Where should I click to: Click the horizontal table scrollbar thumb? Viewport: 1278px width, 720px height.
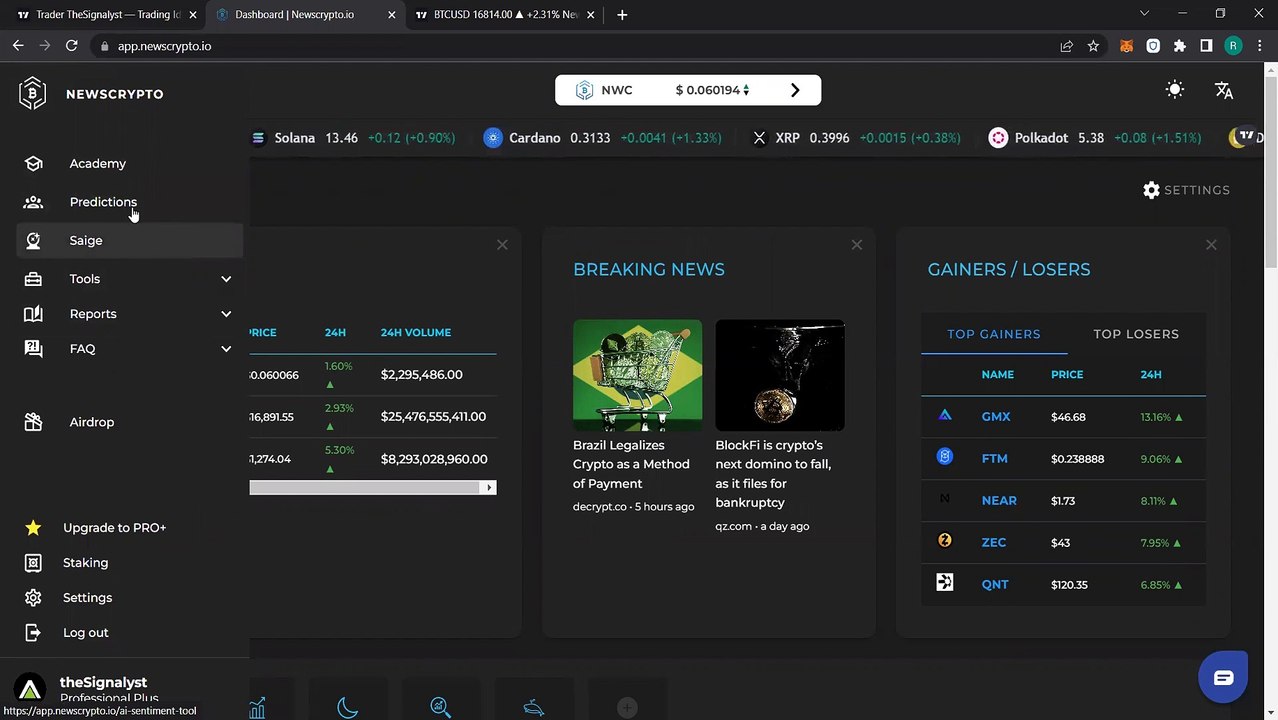pos(364,487)
